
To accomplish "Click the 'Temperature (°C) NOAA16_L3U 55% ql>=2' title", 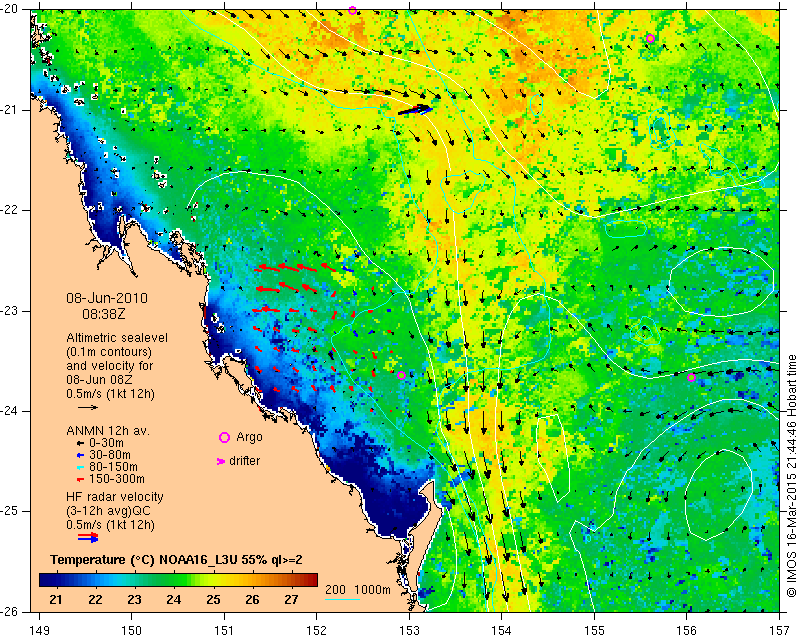I will click(x=176, y=560).
